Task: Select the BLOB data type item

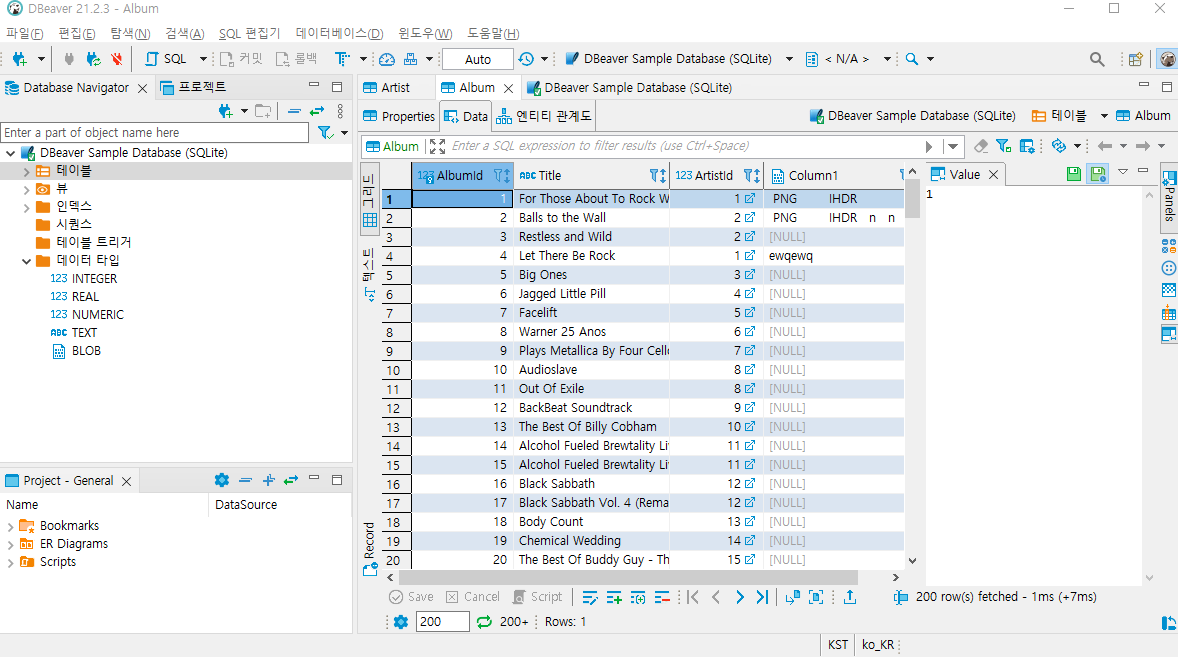Action: [x=76, y=351]
